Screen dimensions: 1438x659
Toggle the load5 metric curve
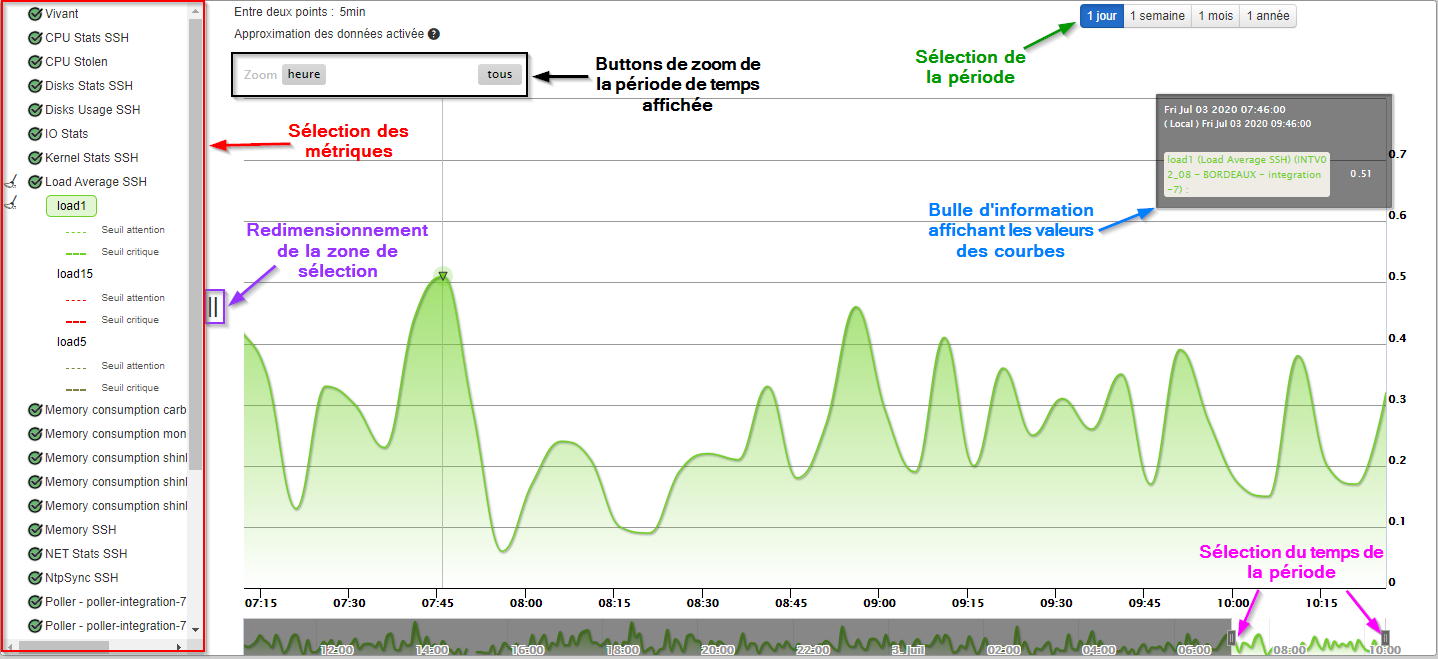pyautogui.click(x=72, y=342)
